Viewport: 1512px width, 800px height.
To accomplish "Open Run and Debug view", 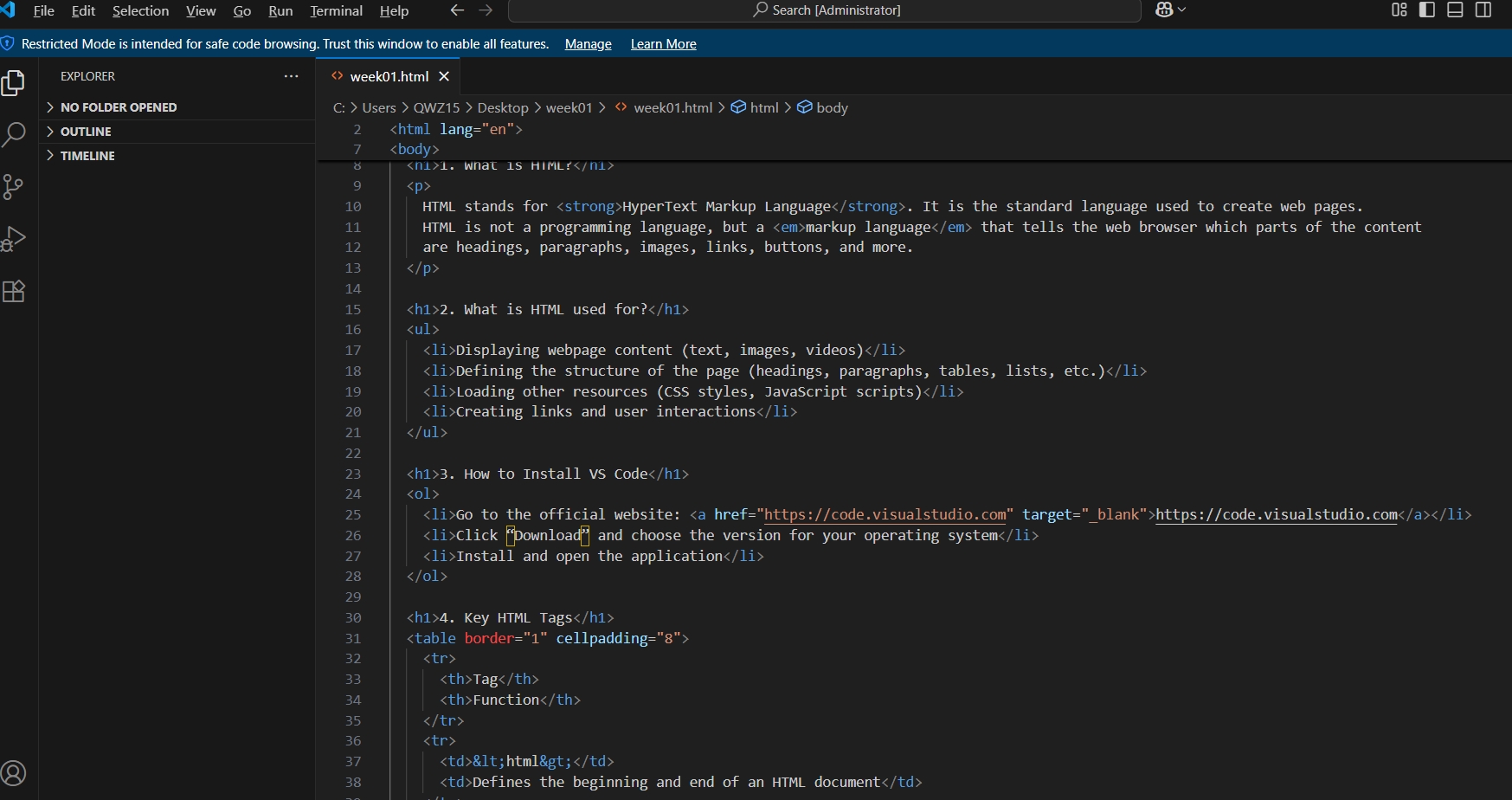I will point(14,239).
